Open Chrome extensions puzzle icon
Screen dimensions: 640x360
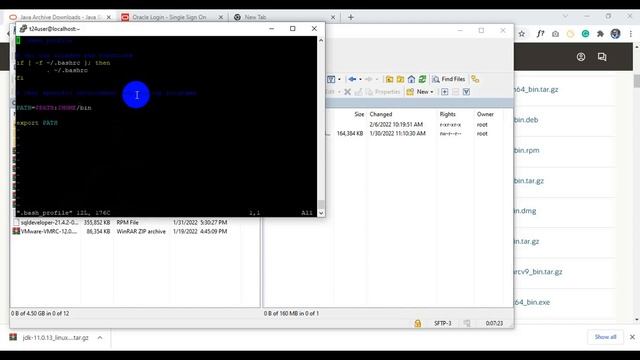(600, 34)
